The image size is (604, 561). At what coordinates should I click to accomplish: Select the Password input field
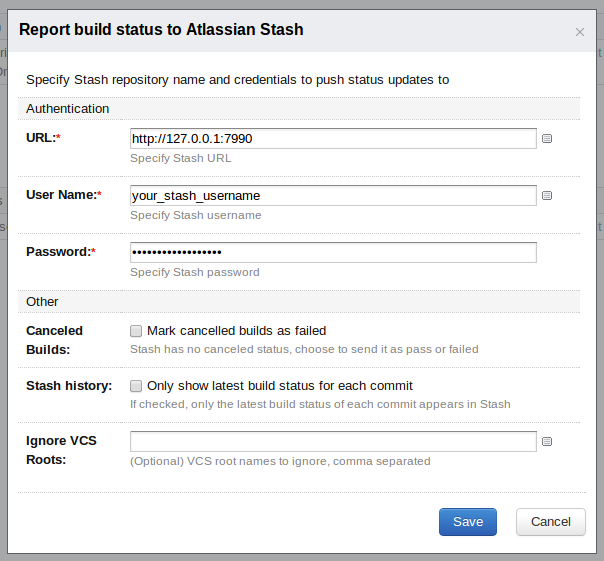coord(333,252)
